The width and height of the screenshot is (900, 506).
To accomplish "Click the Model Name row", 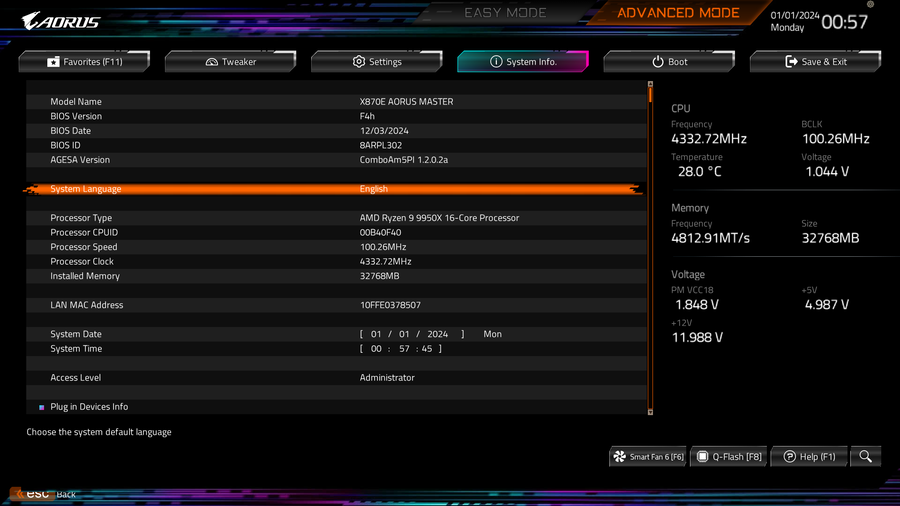I will pos(336,102).
